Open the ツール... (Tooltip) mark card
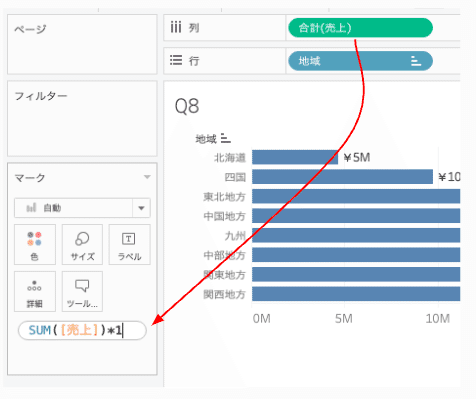The height and width of the screenshot is (399, 476). click(x=82, y=291)
